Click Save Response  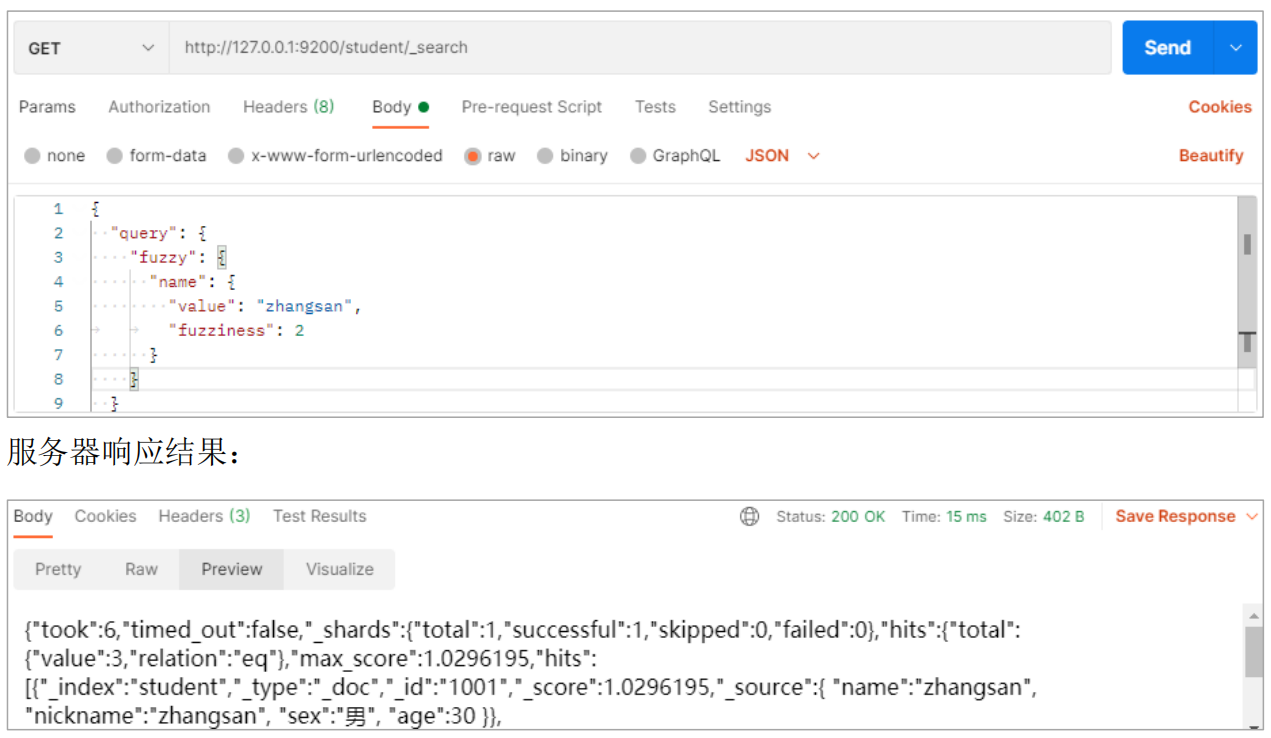coord(1175,516)
